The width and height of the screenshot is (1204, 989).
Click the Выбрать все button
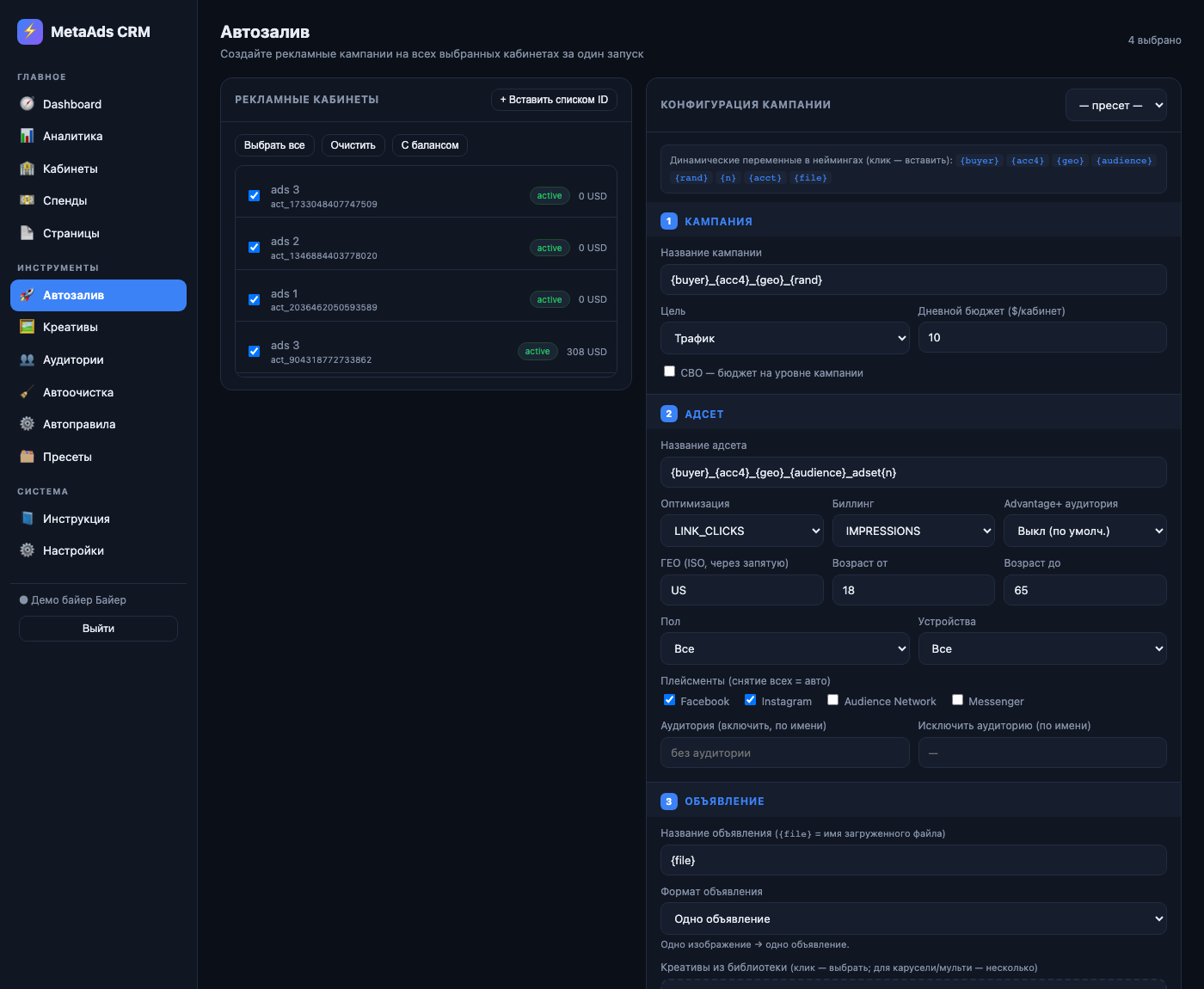(x=274, y=145)
